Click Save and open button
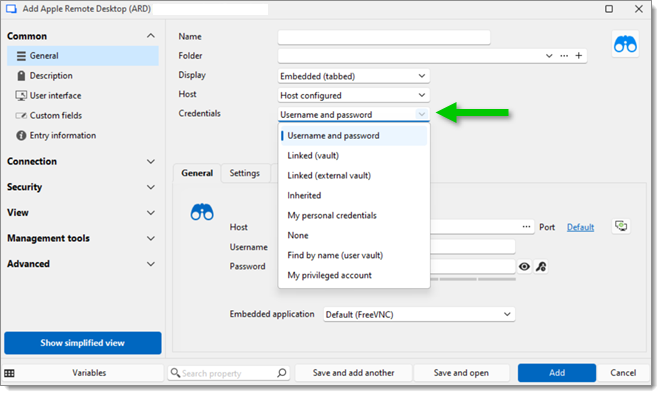This screenshot has width=662, height=396. tap(461, 373)
